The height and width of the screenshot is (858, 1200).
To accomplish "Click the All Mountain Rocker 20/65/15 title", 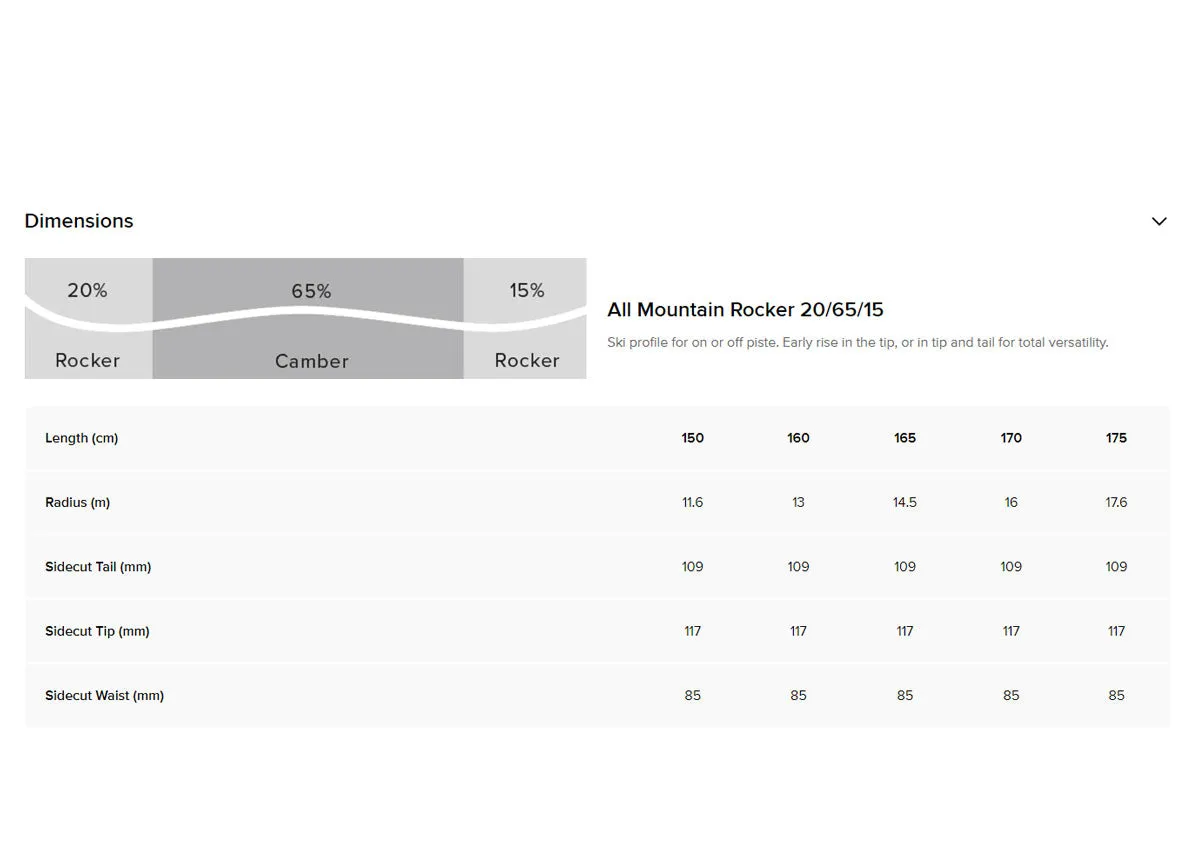I will (745, 310).
